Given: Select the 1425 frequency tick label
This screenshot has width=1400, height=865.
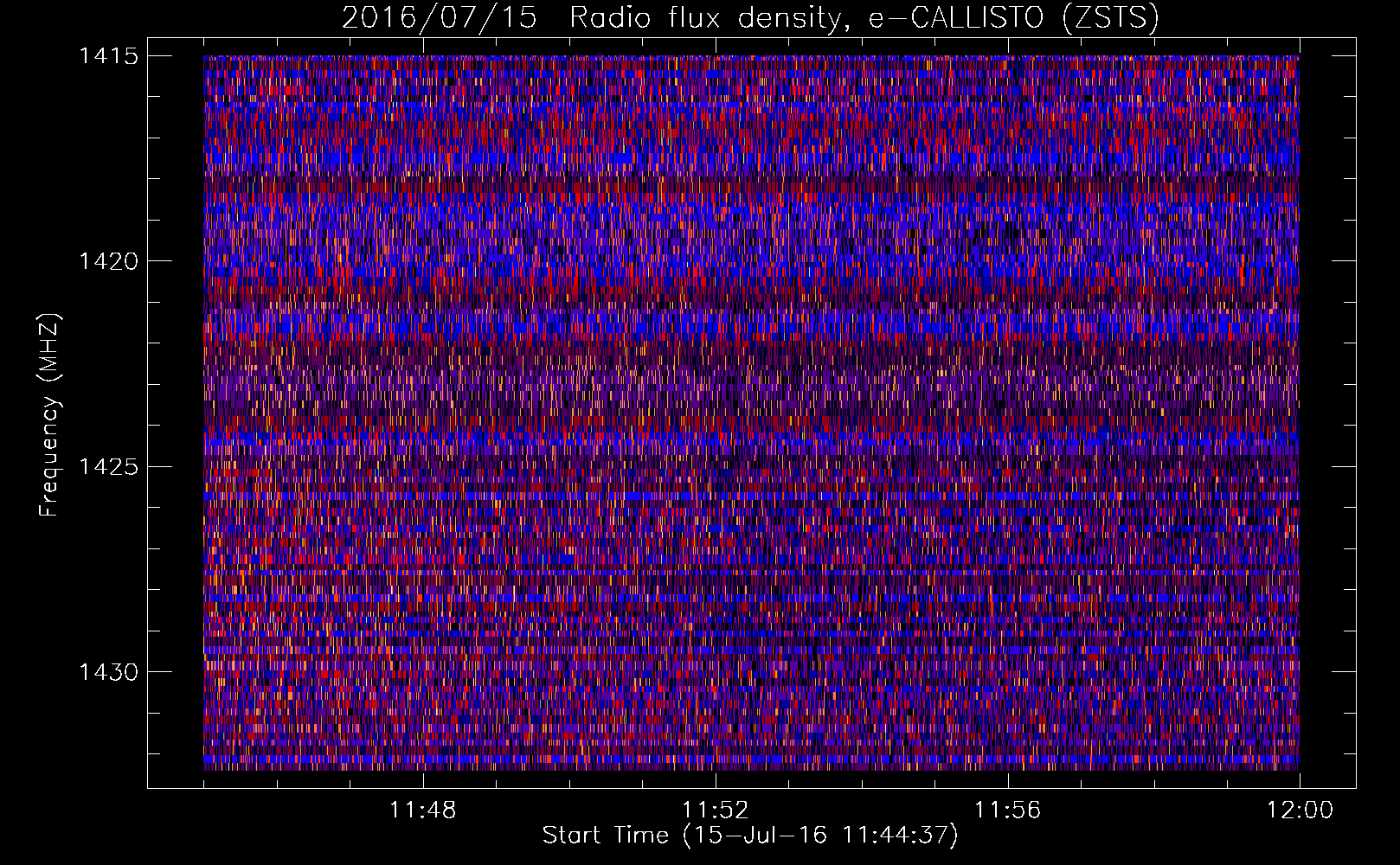Looking at the screenshot, I should click(x=108, y=467).
